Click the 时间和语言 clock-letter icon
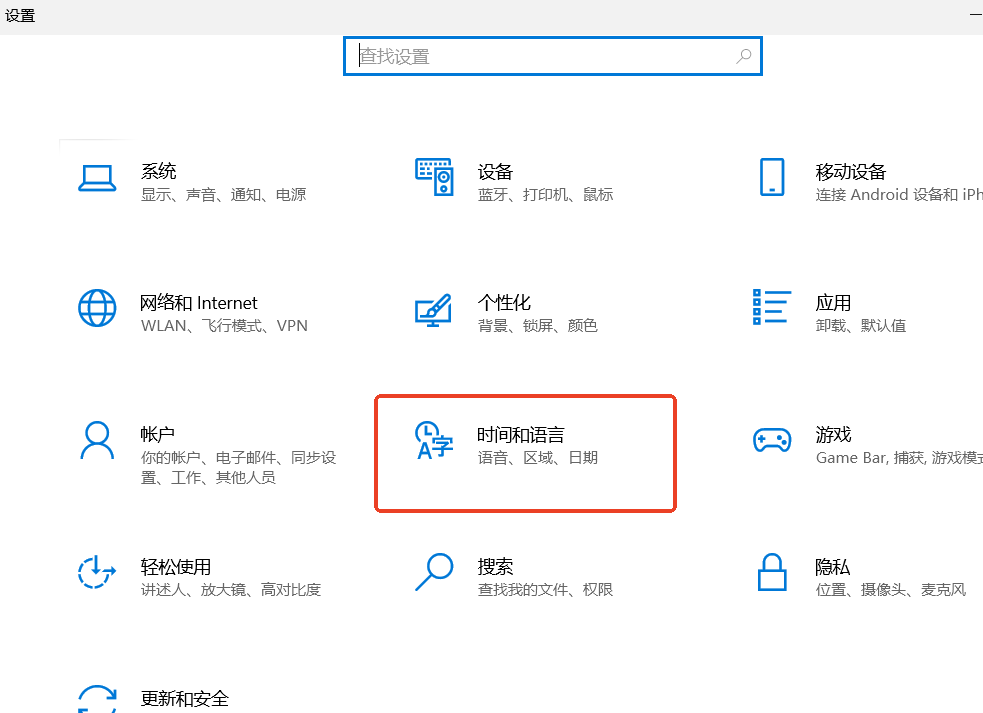 click(434, 441)
